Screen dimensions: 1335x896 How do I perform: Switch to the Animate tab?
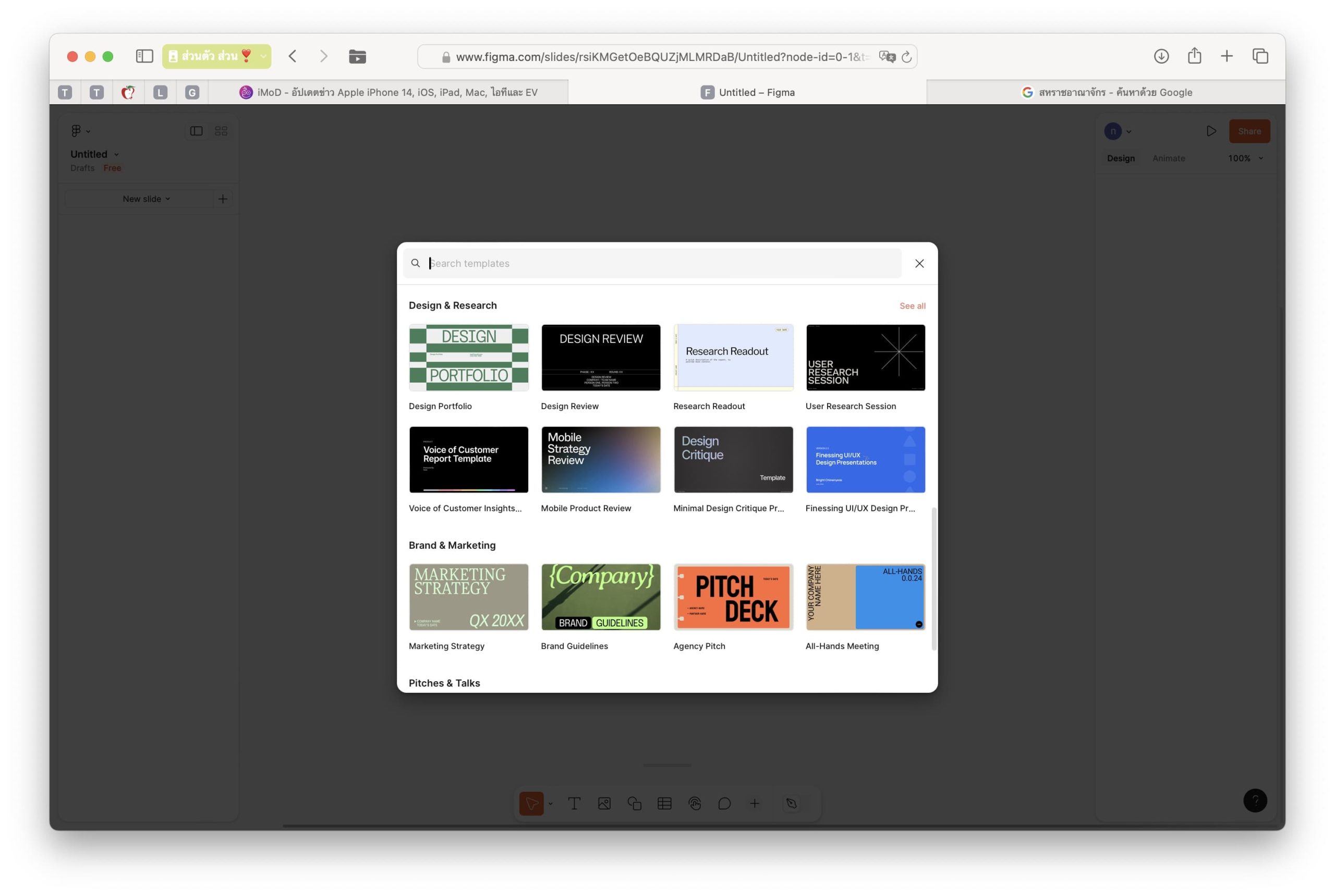pyautogui.click(x=1168, y=158)
